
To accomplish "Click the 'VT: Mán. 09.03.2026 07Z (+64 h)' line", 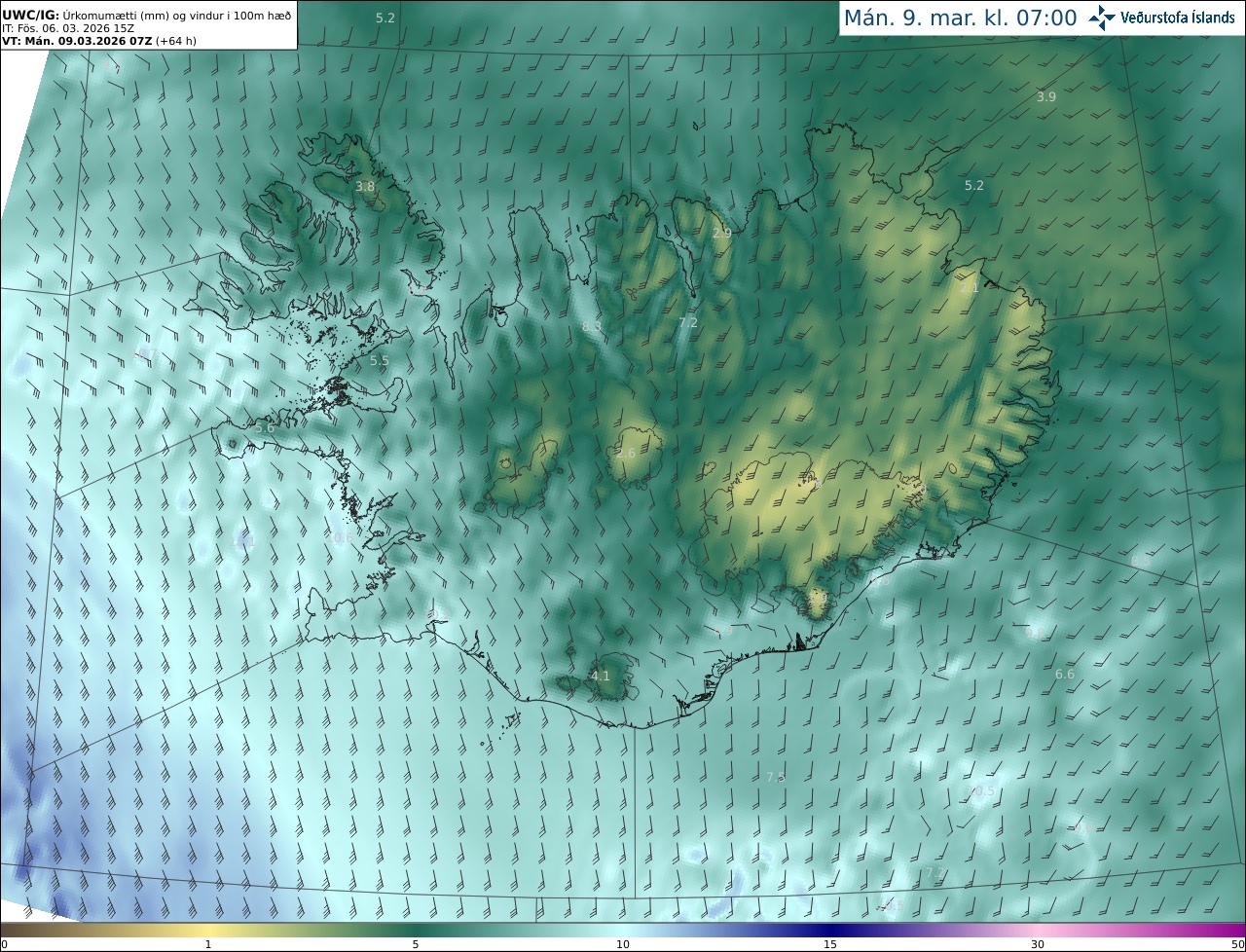I will (x=99, y=41).
